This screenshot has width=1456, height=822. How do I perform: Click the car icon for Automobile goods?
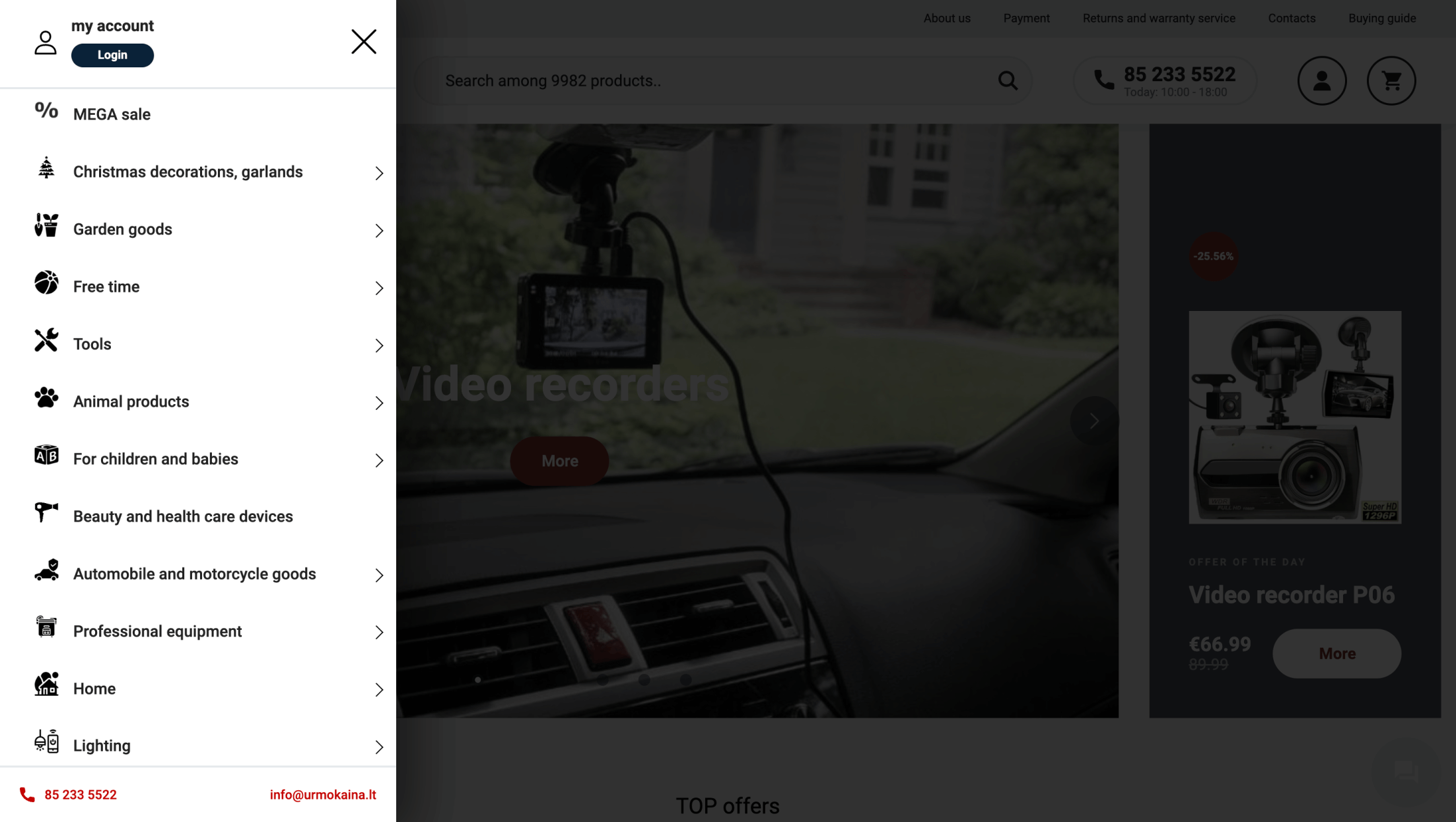pyautogui.click(x=46, y=570)
